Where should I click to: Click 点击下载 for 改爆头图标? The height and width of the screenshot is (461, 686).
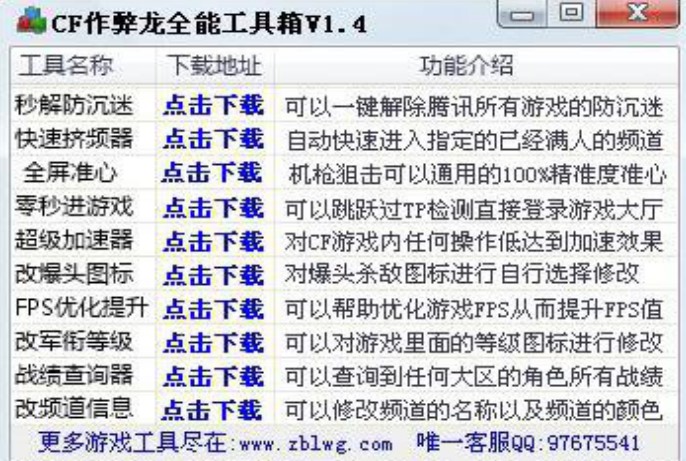point(214,275)
